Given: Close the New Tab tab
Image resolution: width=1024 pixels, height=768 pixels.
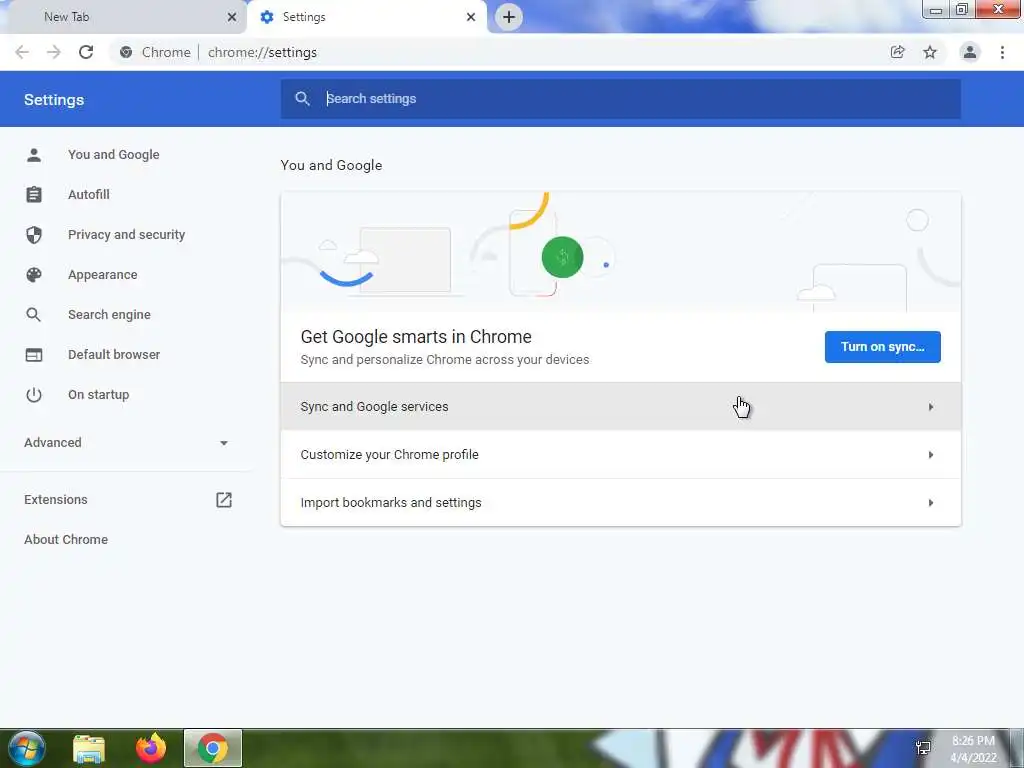Looking at the screenshot, I should pyautogui.click(x=231, y=17).
